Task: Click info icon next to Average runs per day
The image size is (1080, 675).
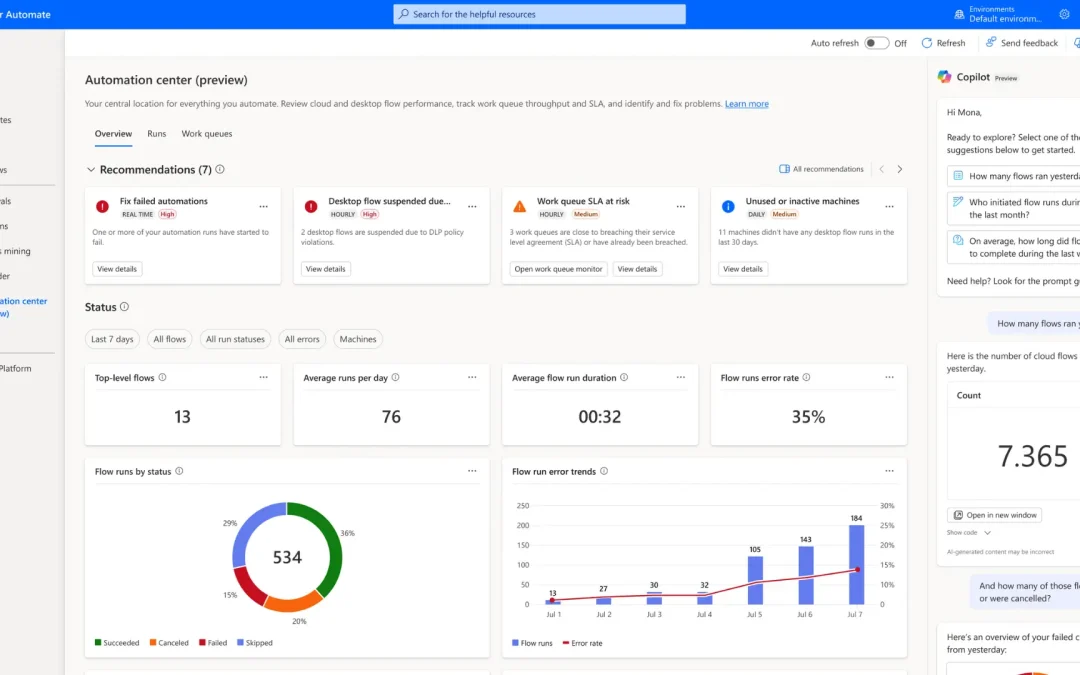Action: (395, 377)
